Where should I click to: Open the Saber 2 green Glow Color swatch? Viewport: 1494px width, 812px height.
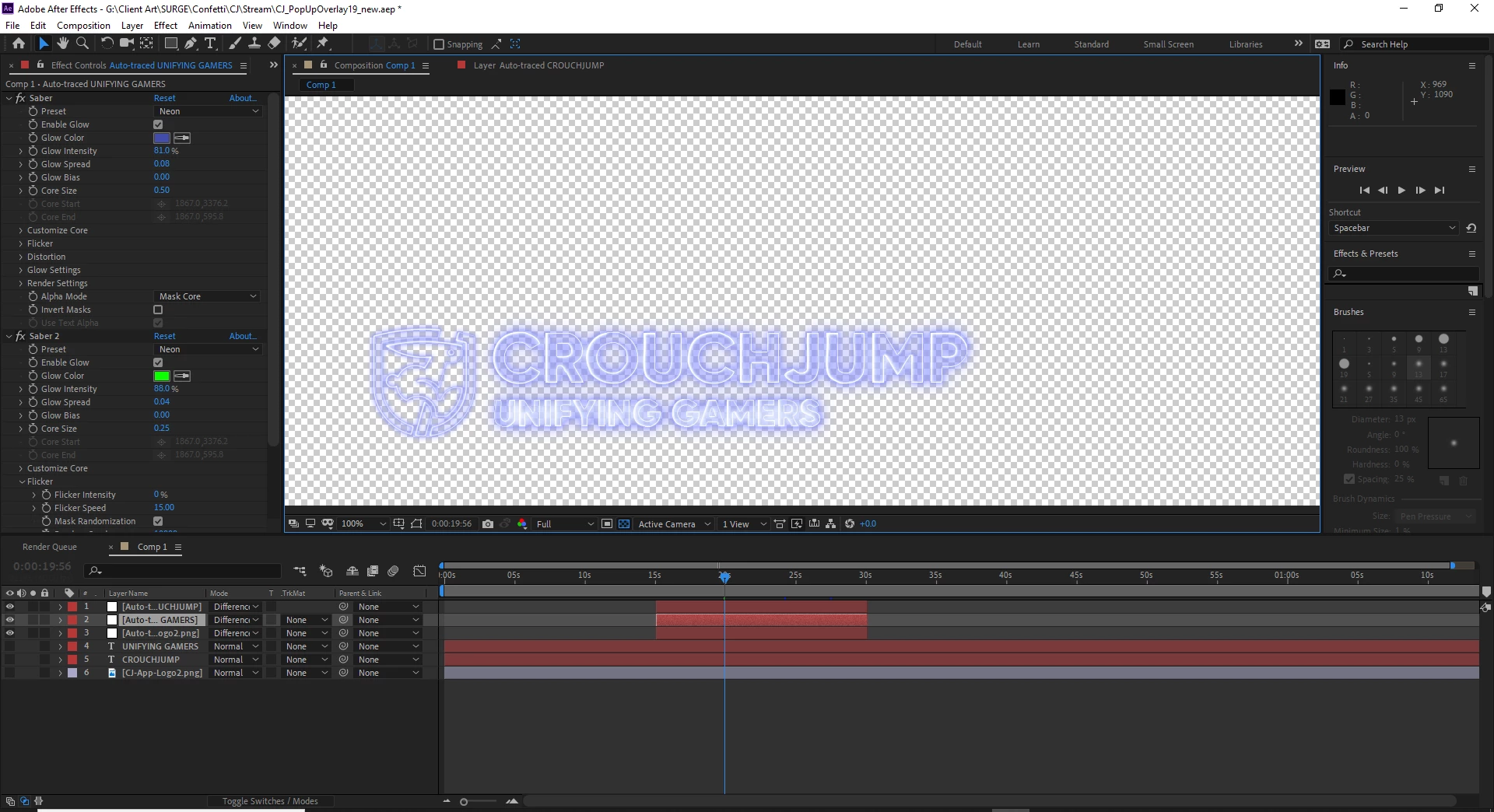pos(162,376)
